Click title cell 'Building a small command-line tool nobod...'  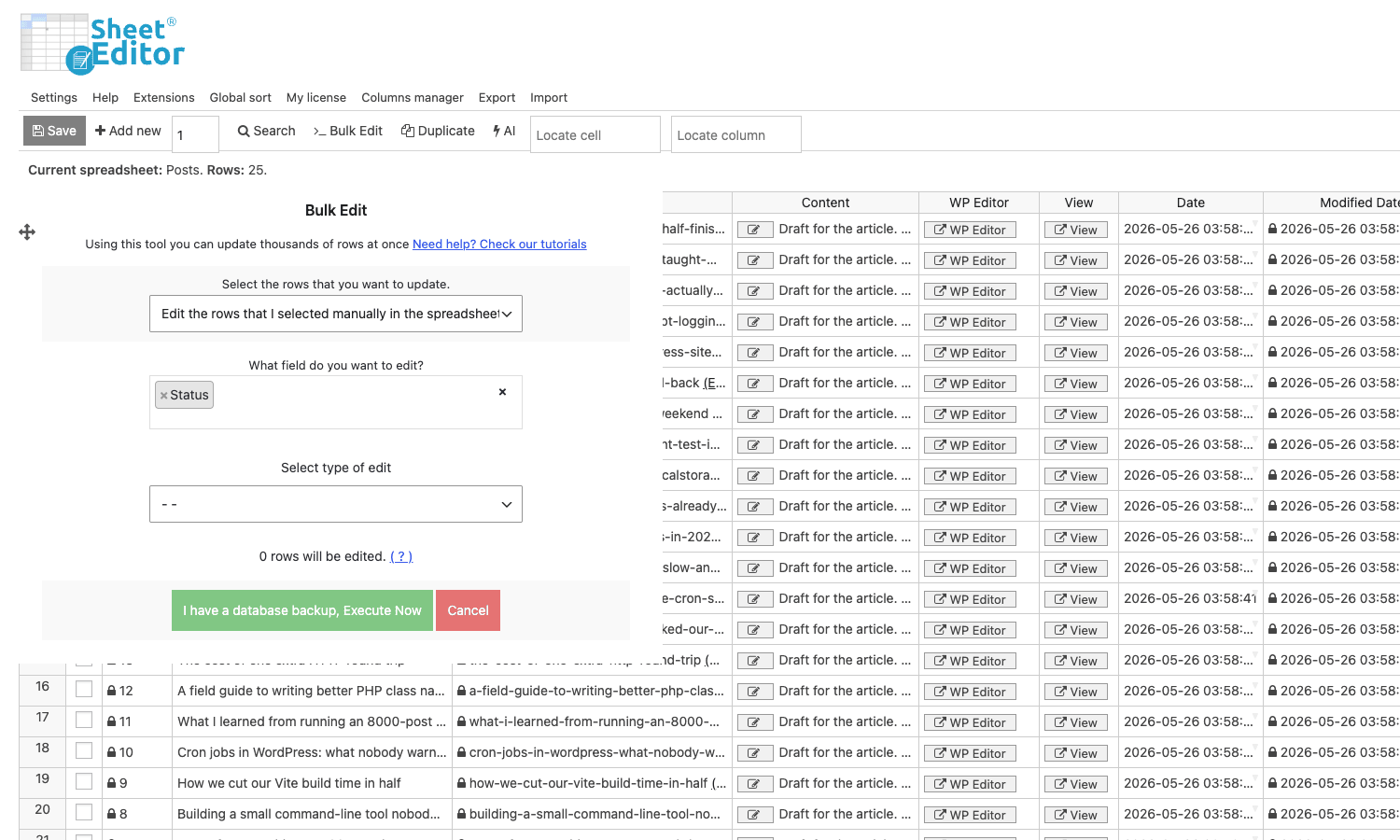point(313,814)
